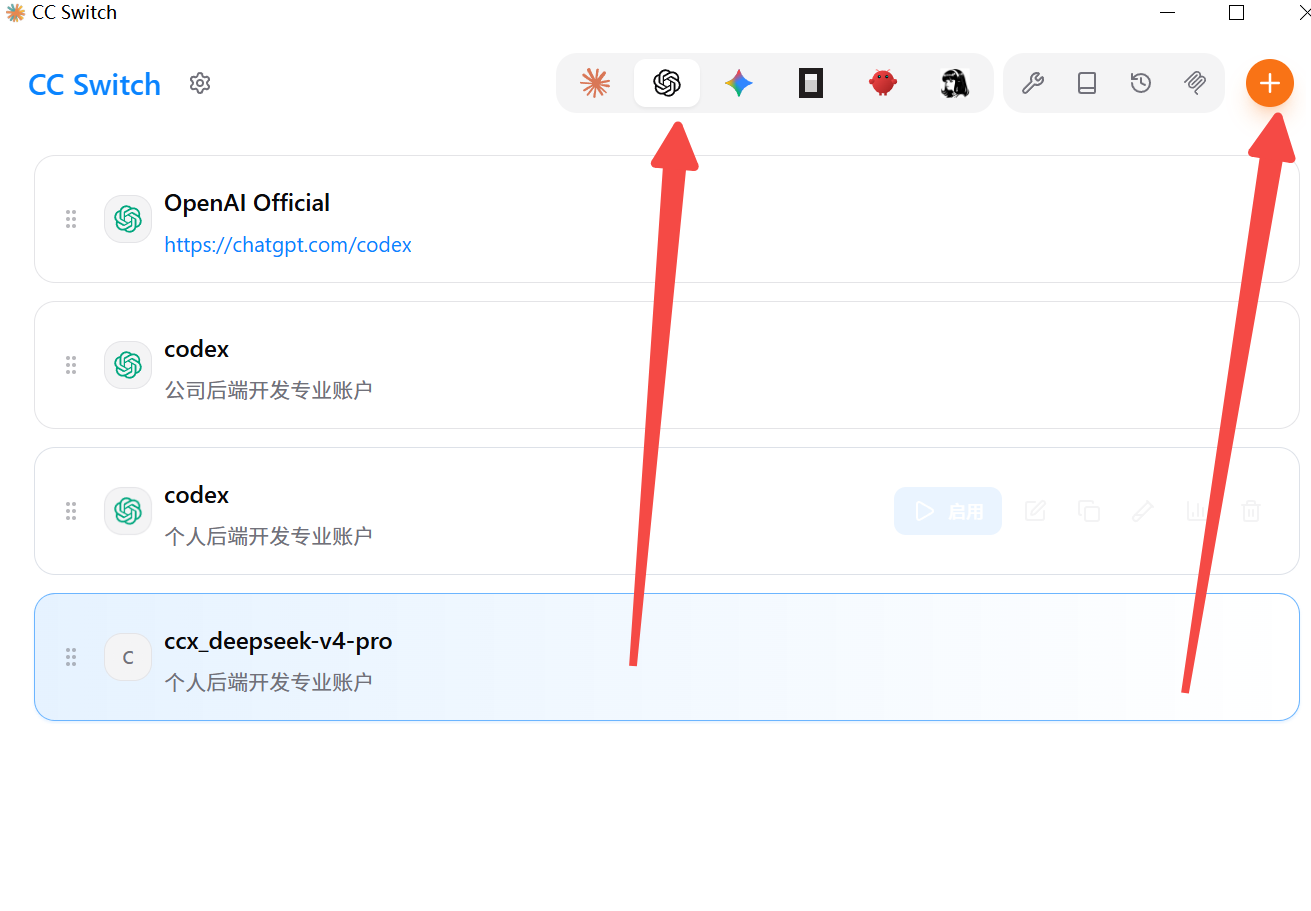Click the 启用 enable button on personal codex
The image size is (1311, 911).
948,511
